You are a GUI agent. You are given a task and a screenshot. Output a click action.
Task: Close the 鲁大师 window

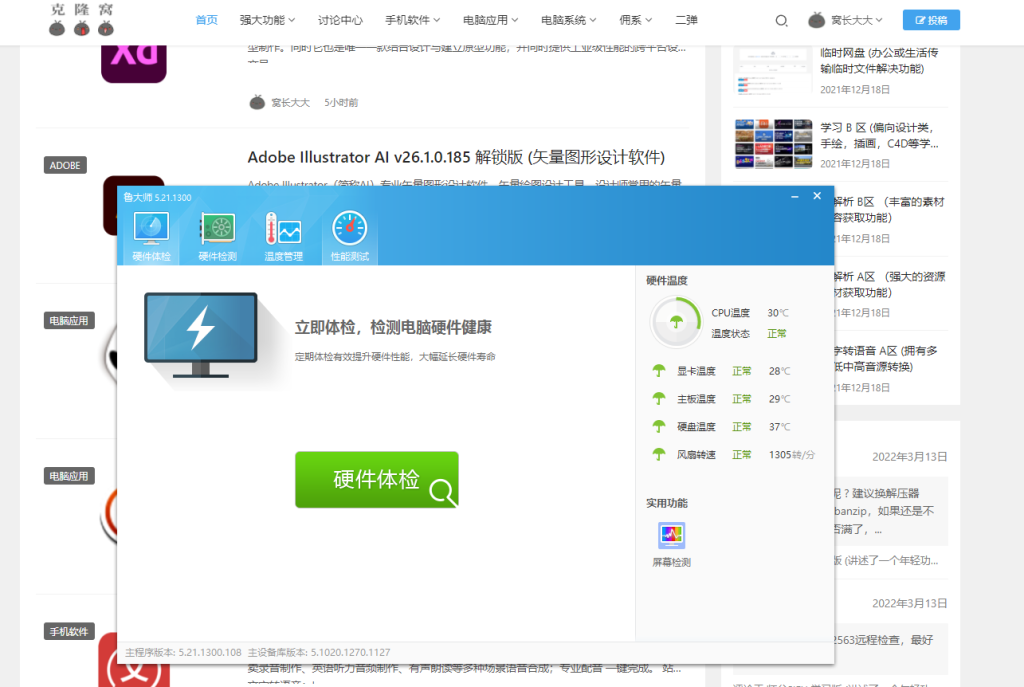[817, 196]
